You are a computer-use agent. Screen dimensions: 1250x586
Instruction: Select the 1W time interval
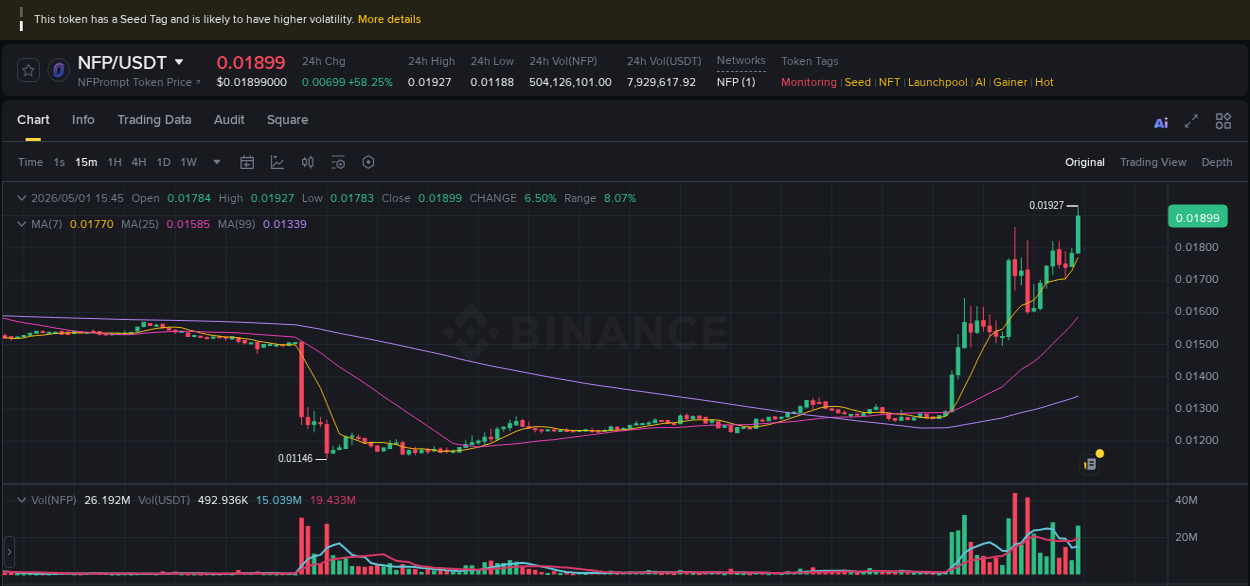188,162
